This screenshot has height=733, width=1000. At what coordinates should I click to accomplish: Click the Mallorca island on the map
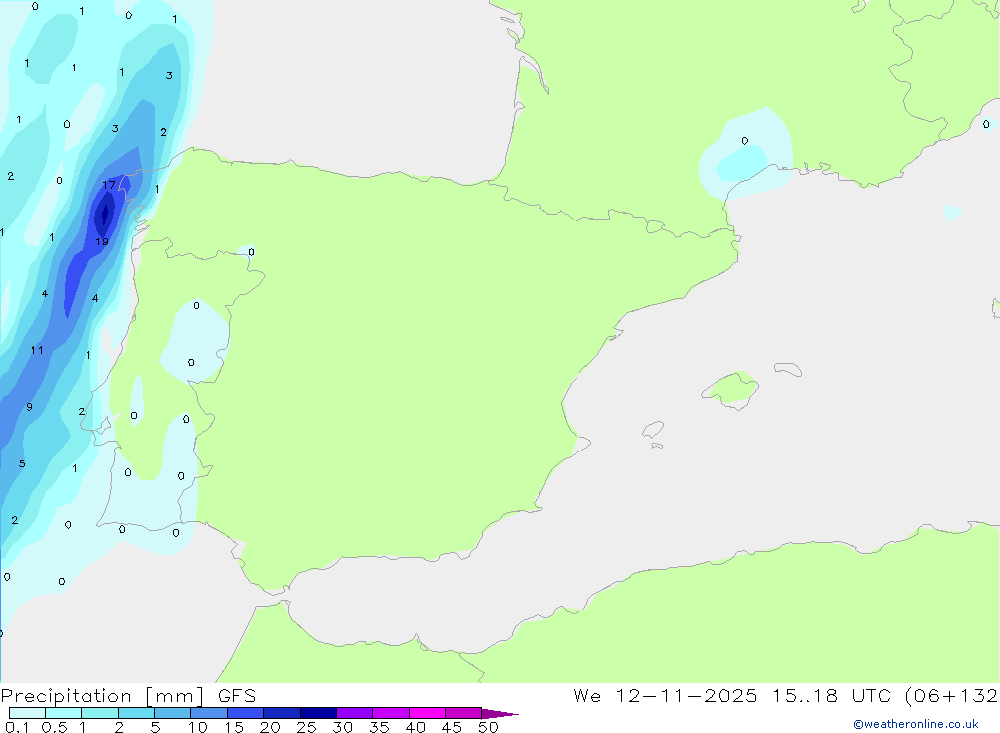(x=731, y=389)
